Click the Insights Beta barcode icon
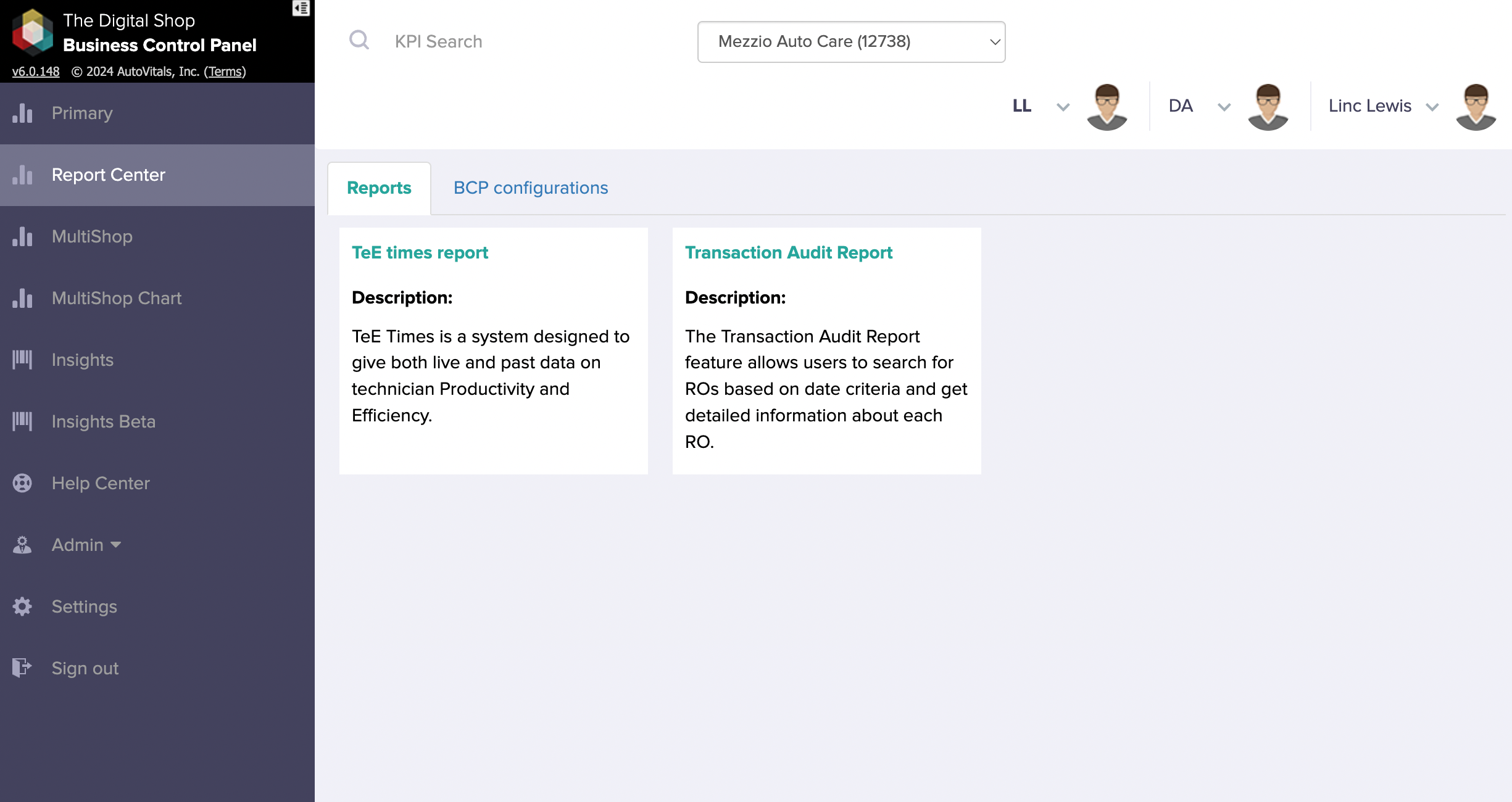This screenshot has width=1512, height=802. click(x=22, y=421)
